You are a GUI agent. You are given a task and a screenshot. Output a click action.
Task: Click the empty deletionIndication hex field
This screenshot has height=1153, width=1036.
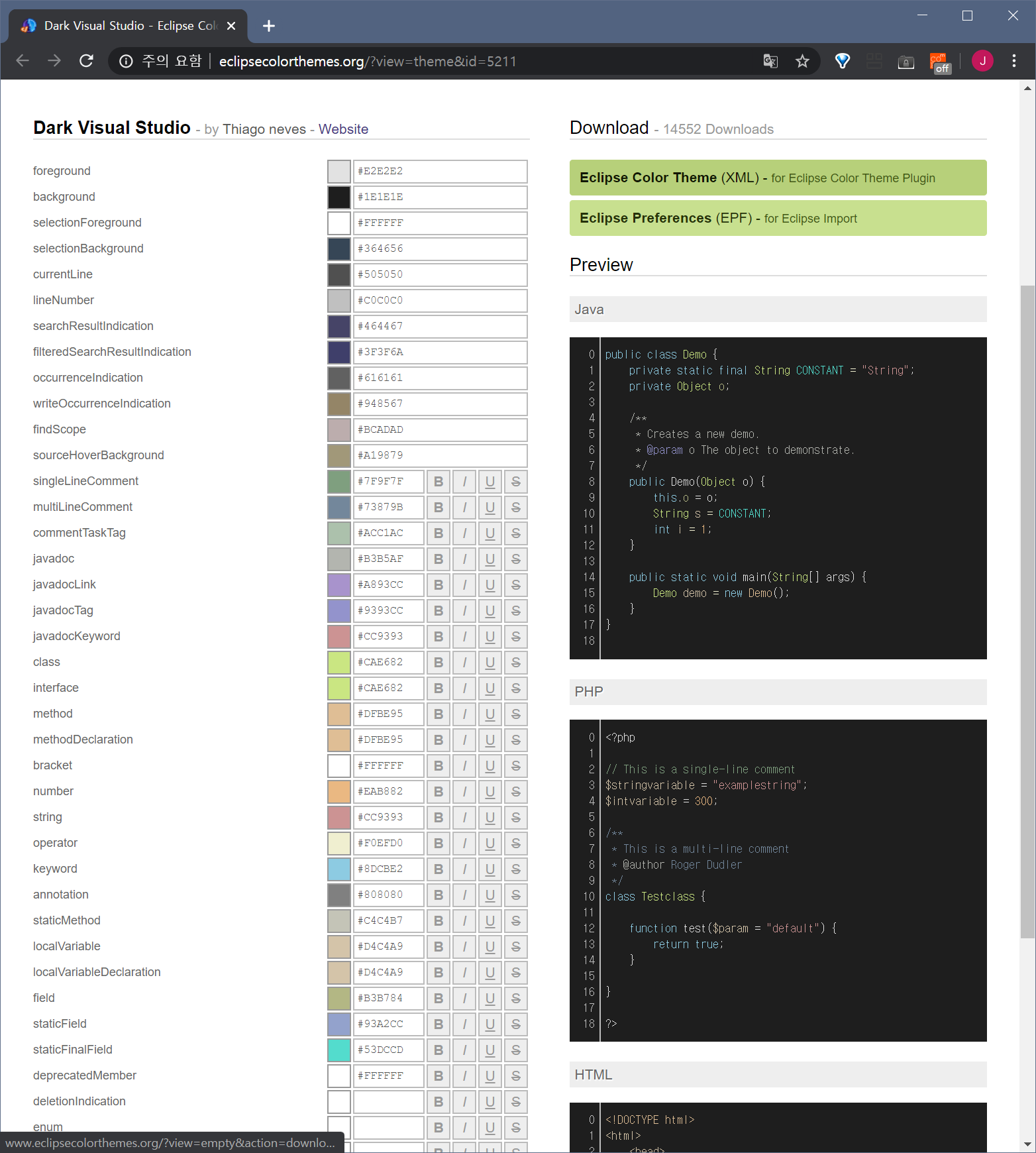click(x=389, y=1102)
